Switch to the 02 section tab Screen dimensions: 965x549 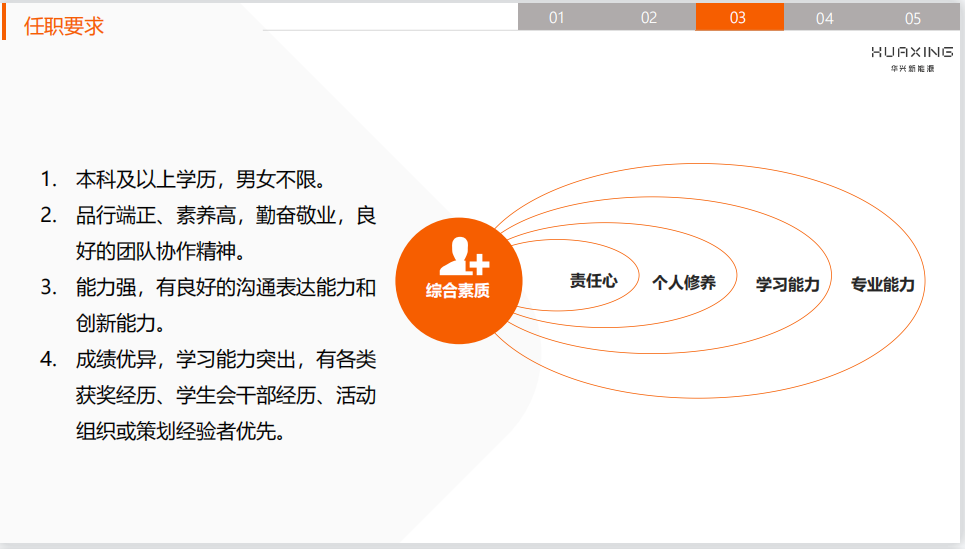[x=649, y=18]
